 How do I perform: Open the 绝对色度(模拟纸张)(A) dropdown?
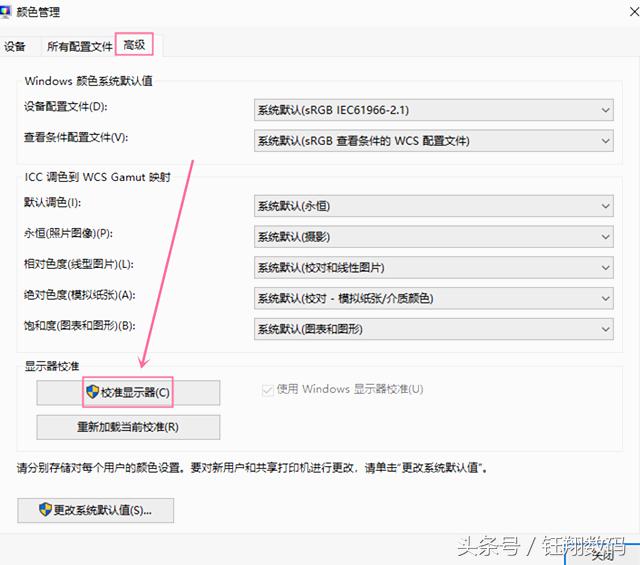coord(433,298)
